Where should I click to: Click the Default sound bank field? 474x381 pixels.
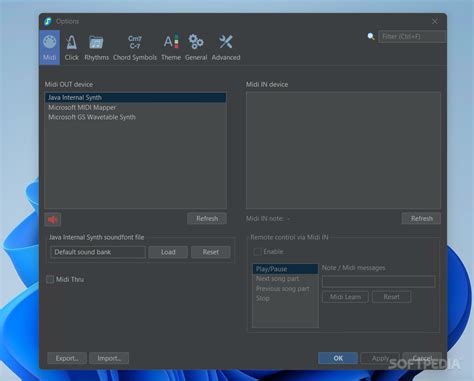click(x=98, y=252)
